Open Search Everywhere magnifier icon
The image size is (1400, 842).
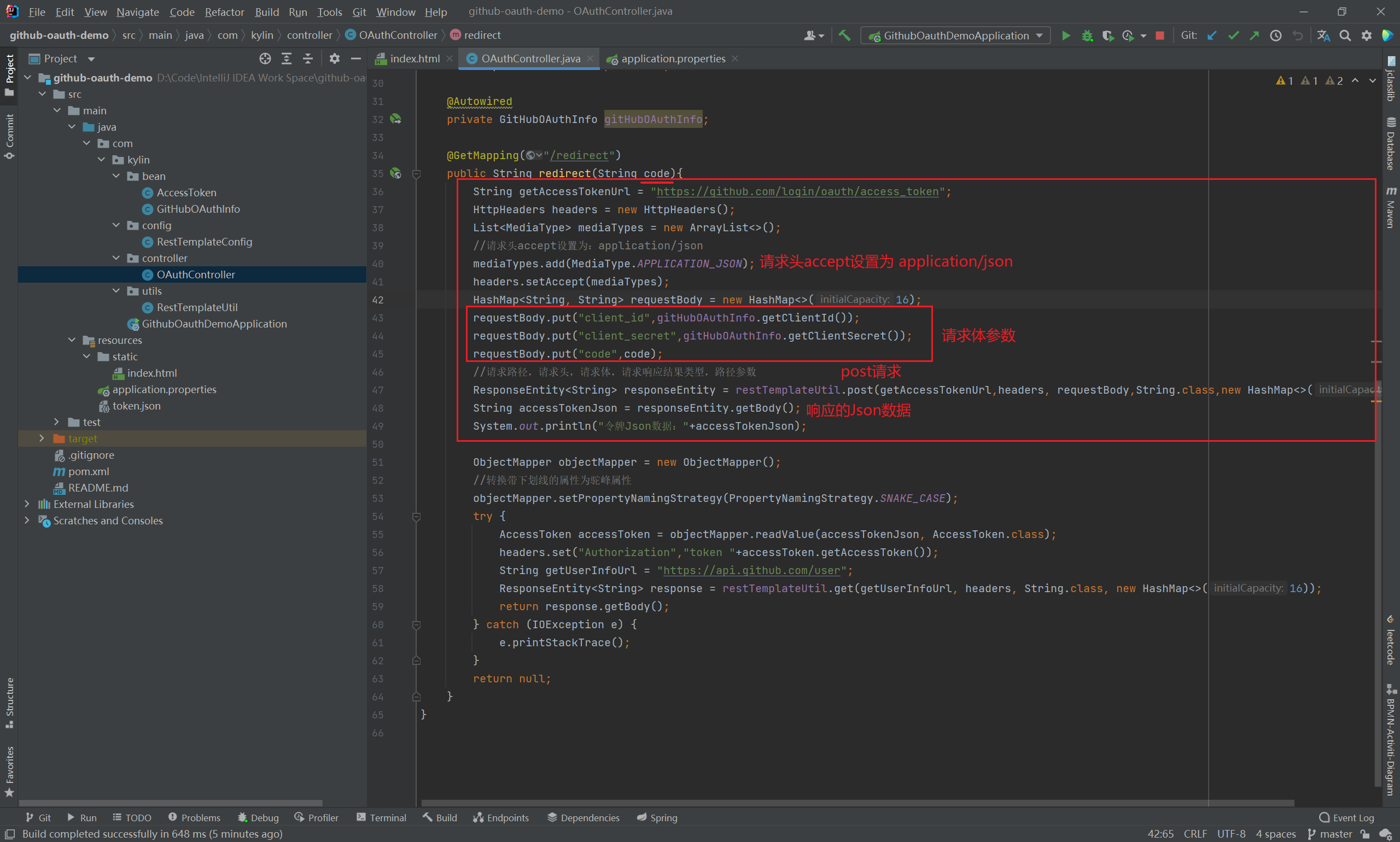pyautogui.click(x=1344, y=36)
